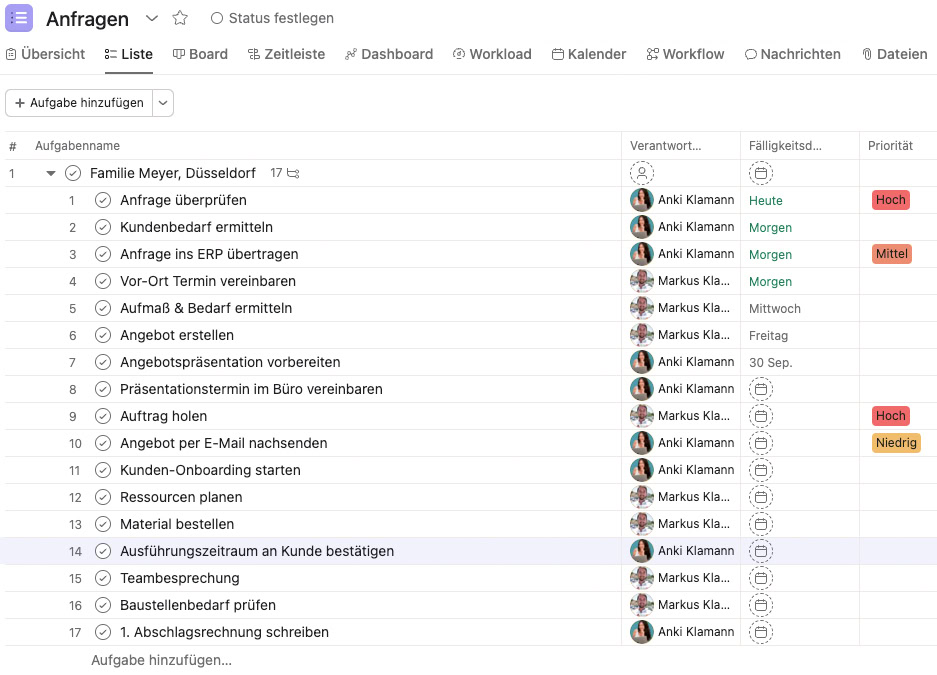Mark Familie Meyer, Düsseldorf as done

[x=73, y=172]
